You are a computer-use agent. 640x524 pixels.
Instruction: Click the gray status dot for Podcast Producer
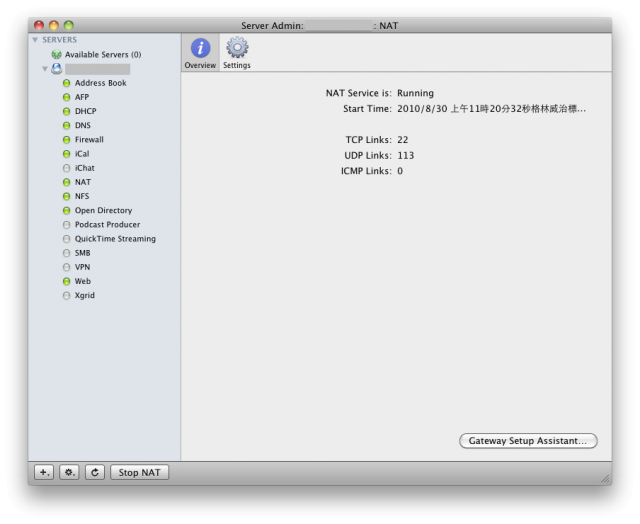pyautogui.click(x=67, y=224)
